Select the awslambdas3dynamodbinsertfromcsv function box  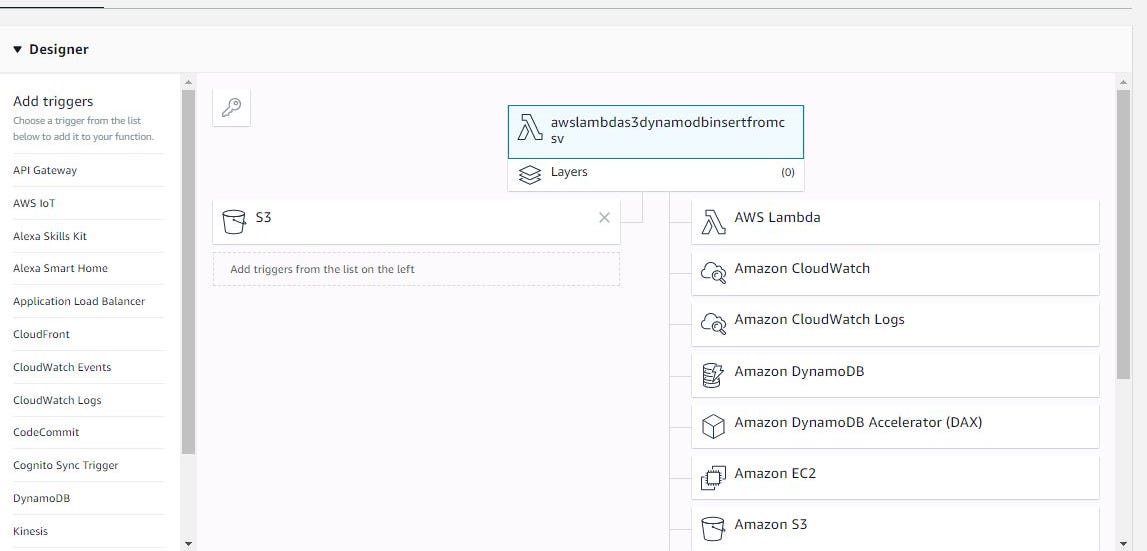tap(655, 132)
